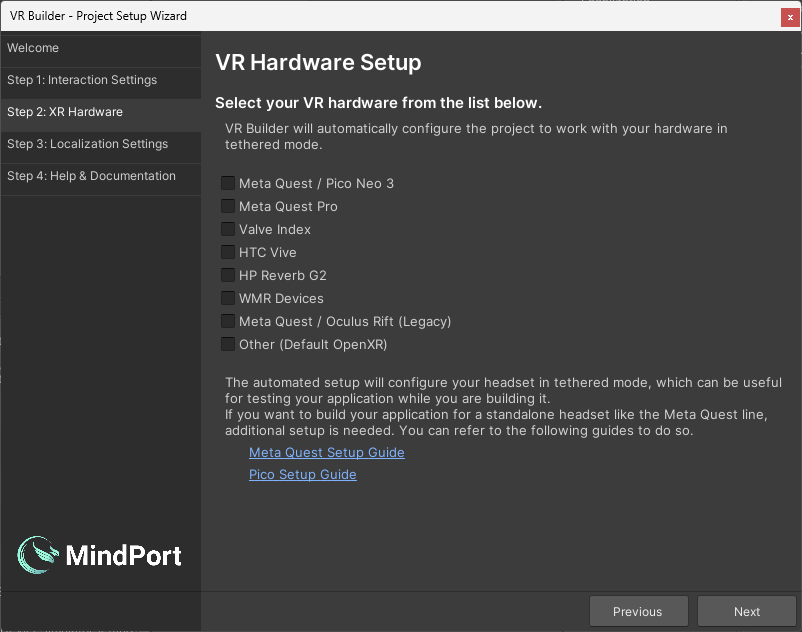
Task: Open the Meta Quest Setup Guide
Action: pos(326,452)
